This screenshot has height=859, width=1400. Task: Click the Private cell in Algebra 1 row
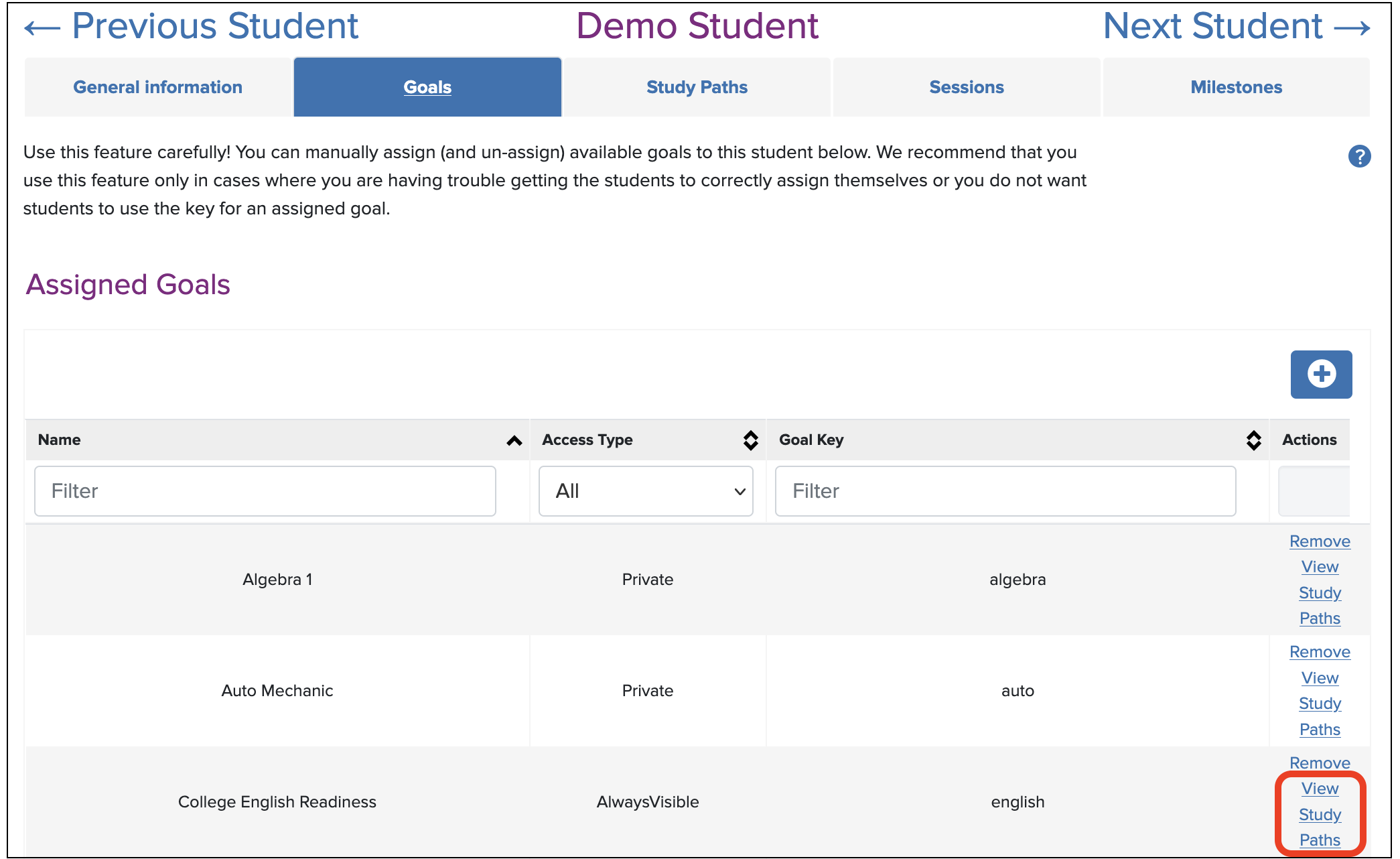tap(648, 580)
